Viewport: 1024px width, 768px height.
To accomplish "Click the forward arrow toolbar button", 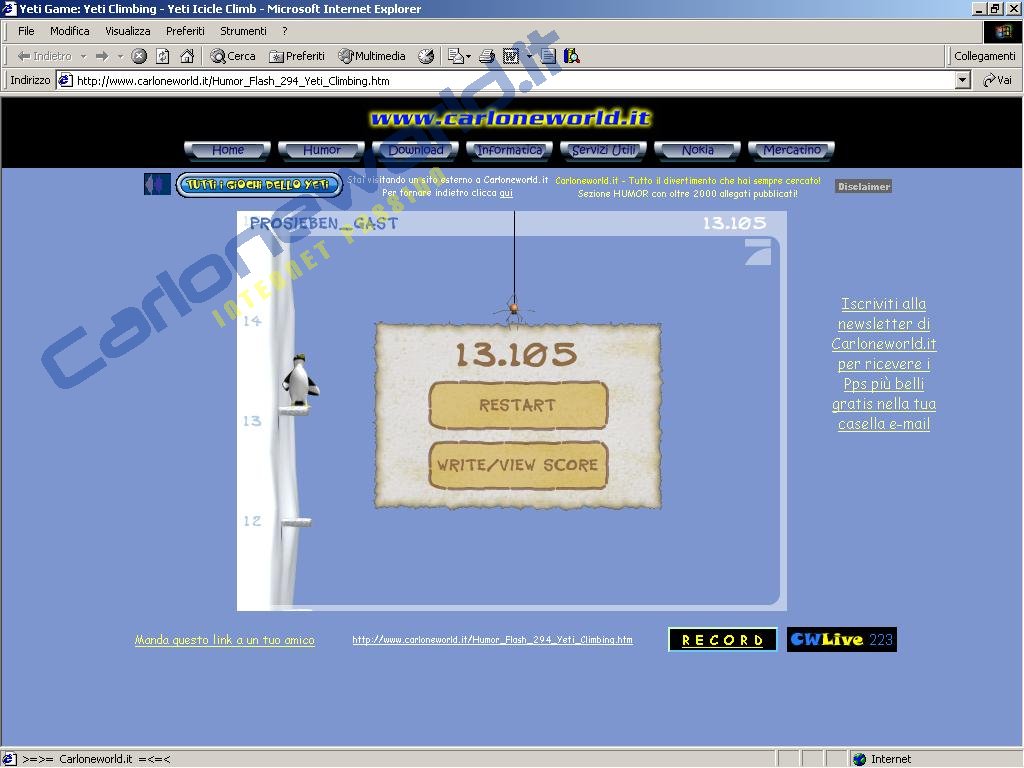I will 102,56.
